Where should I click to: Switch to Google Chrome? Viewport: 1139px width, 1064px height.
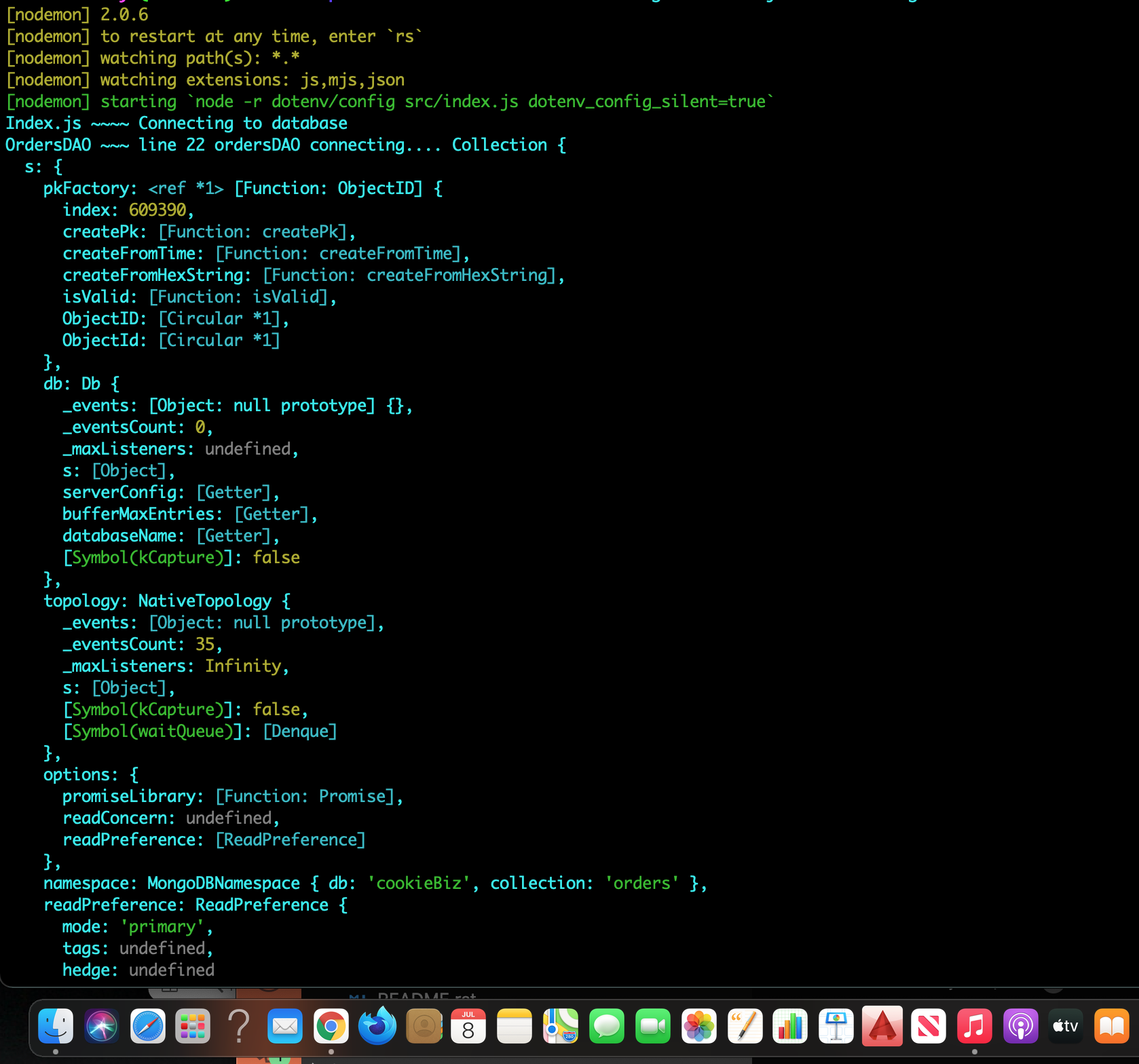click(331, 1026)
